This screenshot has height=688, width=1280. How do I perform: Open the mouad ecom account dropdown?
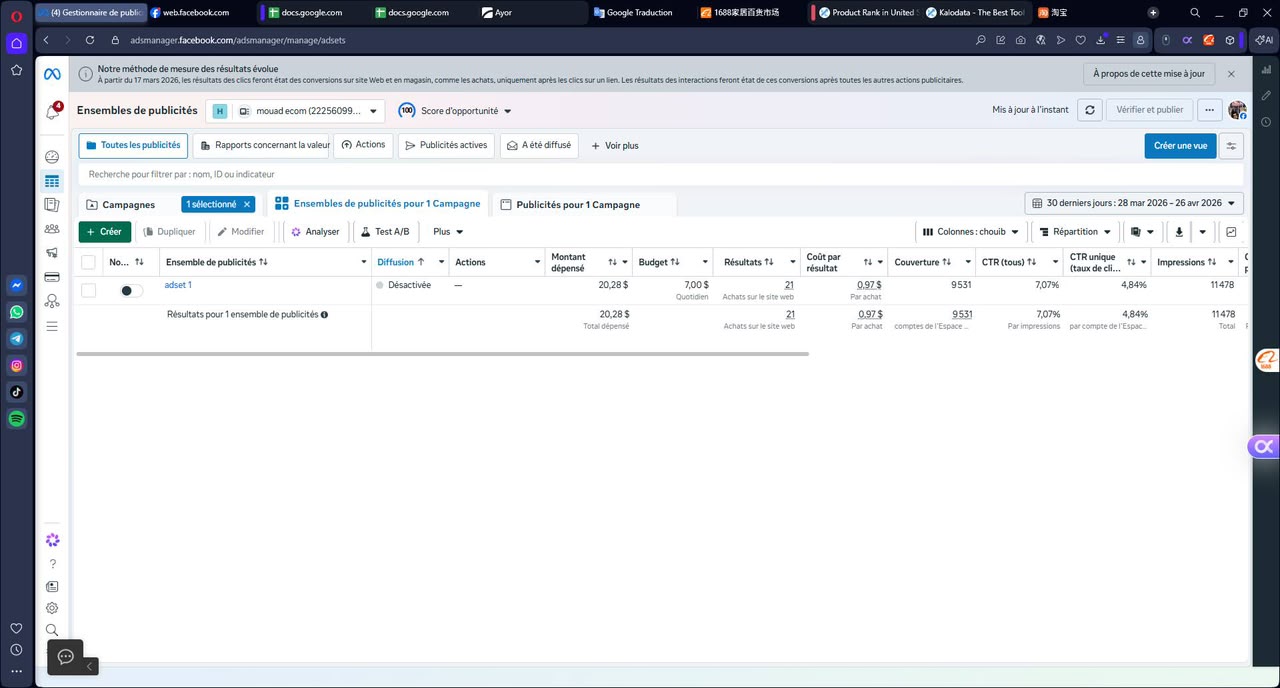pyautogui.click(x=295, y=111)
